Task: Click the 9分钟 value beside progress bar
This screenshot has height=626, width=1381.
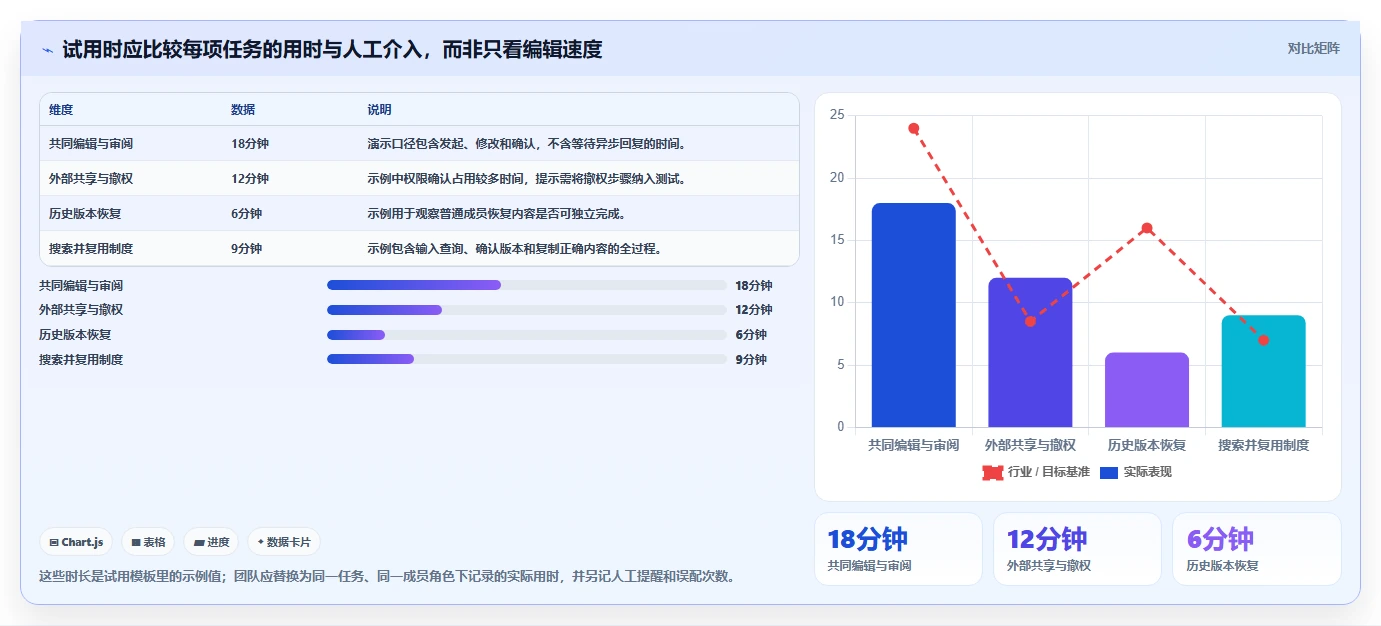Action: (751, 360)
